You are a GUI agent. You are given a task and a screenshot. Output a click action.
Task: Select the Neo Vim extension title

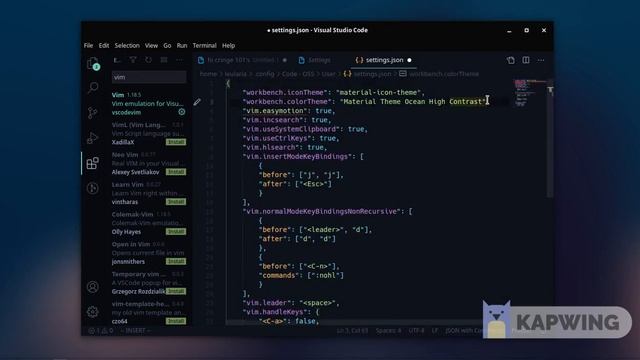(125, 155)
